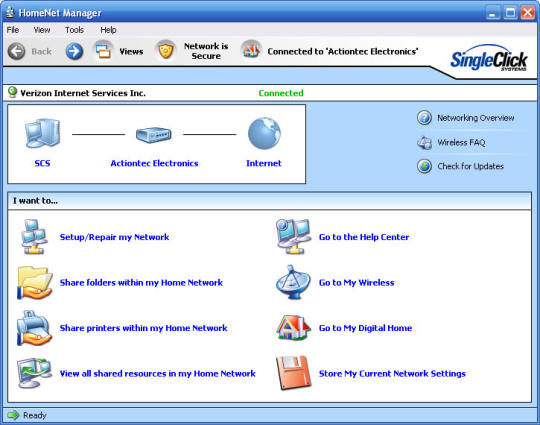This screenshot has width=540, height=425.
Task: Click the Help Center computers icon
Action: pyautogui.click(x=293, y=237)
